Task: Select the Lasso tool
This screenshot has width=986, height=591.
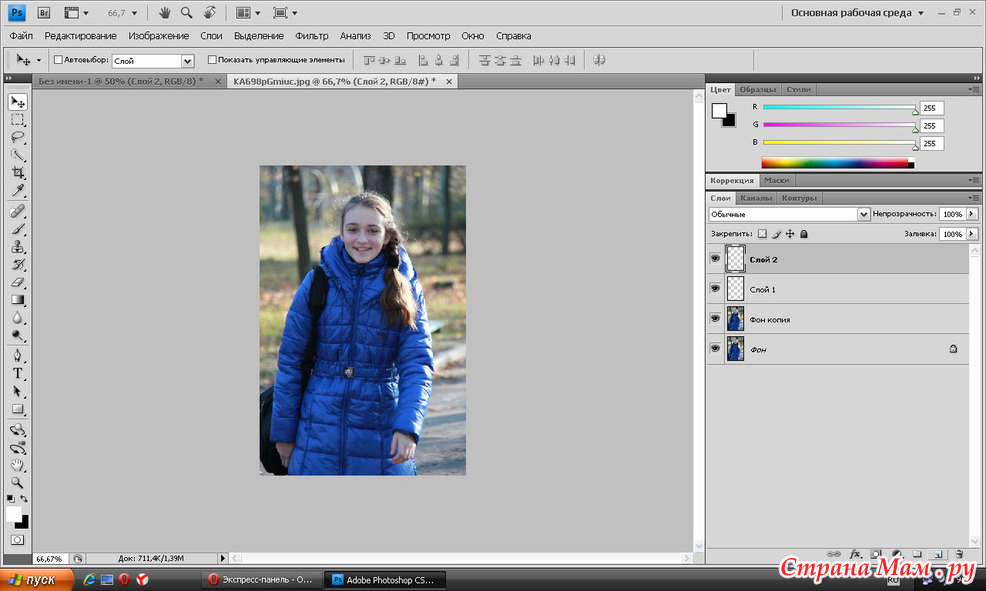Action: coord(18,137)
